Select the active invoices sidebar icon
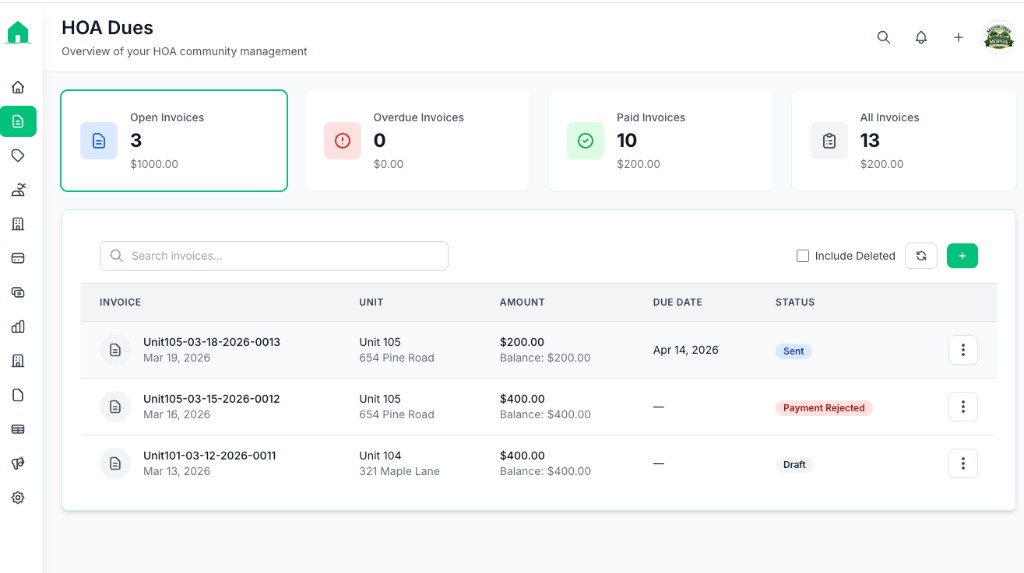The width and height of the screenshot is (1024, 573). pos(18,122)
